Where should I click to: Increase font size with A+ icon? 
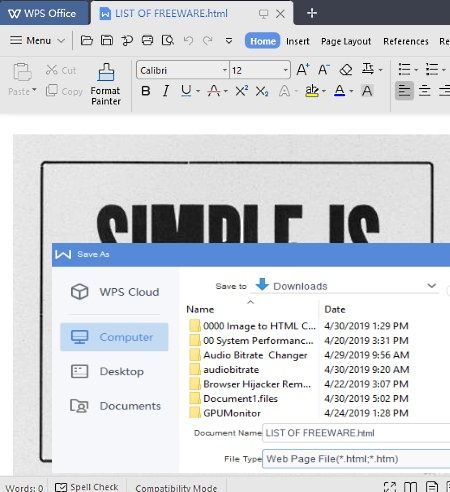pyautogui.click(x=303, y=70)
